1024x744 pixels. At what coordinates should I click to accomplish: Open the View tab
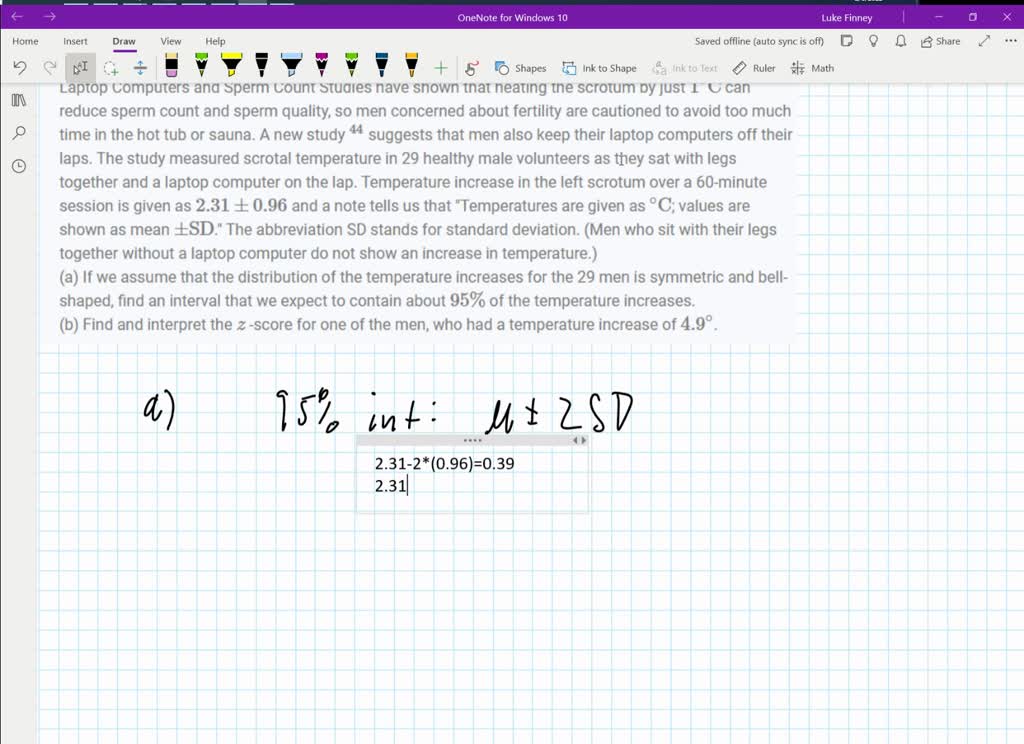tap(171, 41)
